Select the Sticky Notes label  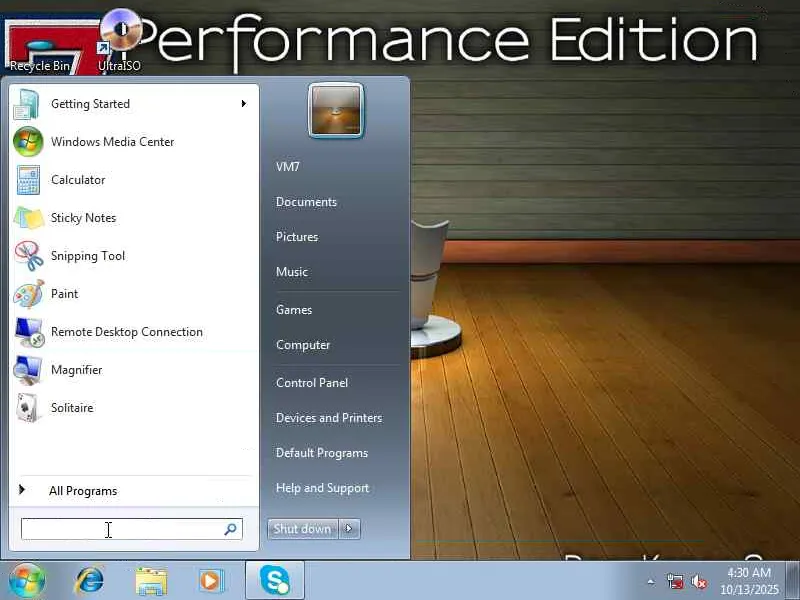coord(84,218)
